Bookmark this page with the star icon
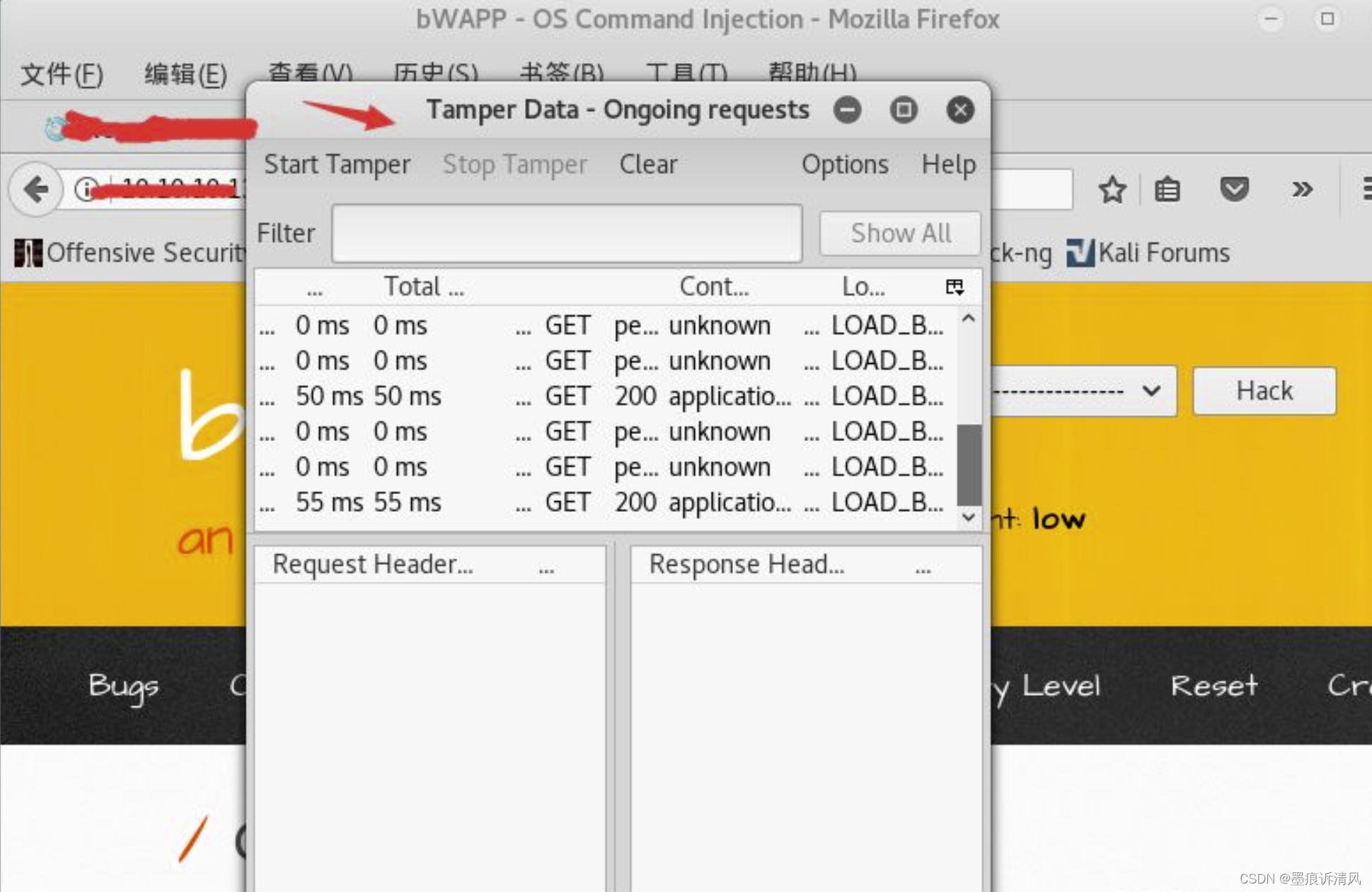The width and height of the screenshot is (1372, 892). pos(1112,190)
